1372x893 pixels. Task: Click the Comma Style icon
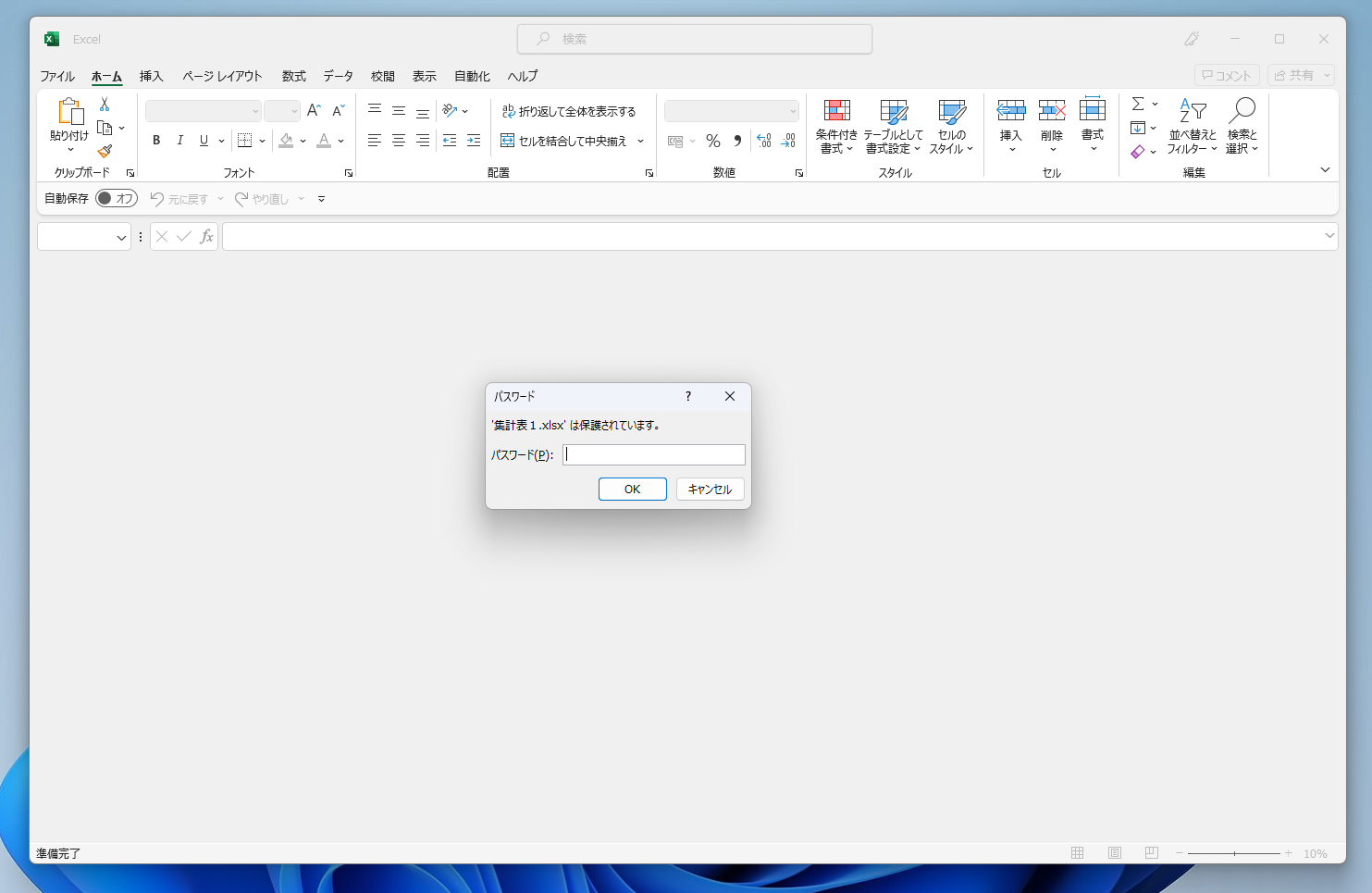pos(737,141)
